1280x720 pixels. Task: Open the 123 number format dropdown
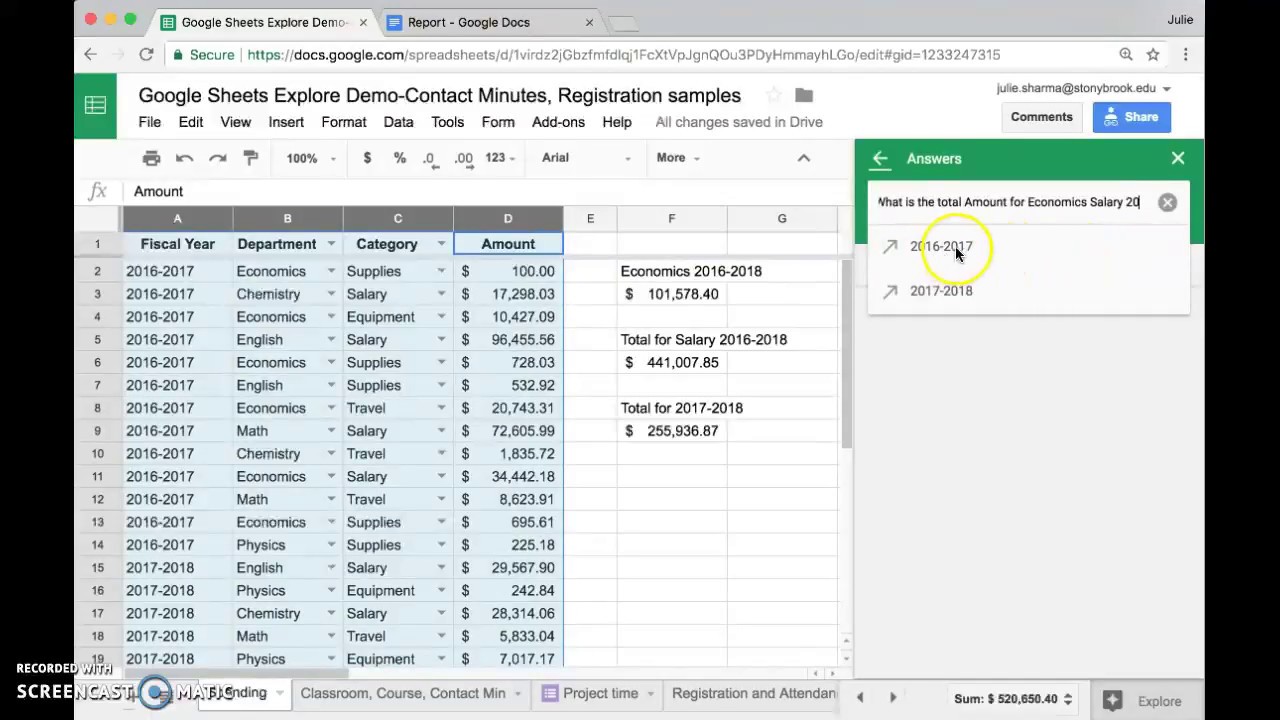[x=500, y=158]
